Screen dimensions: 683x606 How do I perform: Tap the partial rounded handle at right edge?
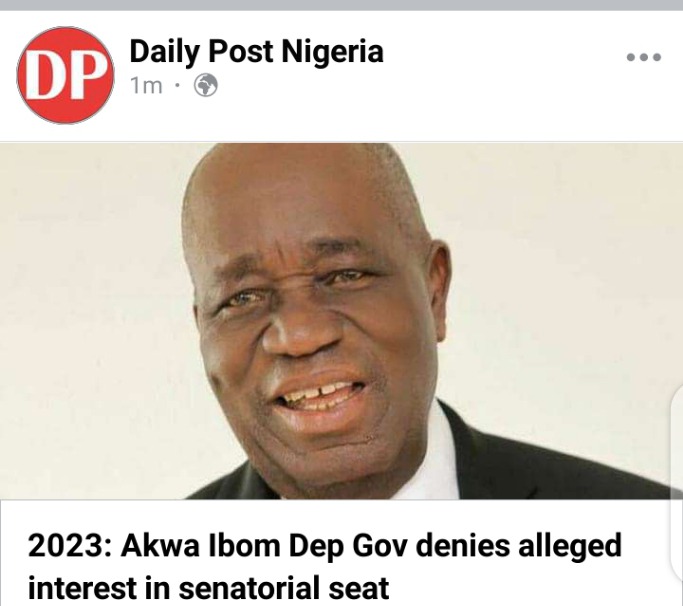point(676,440)
